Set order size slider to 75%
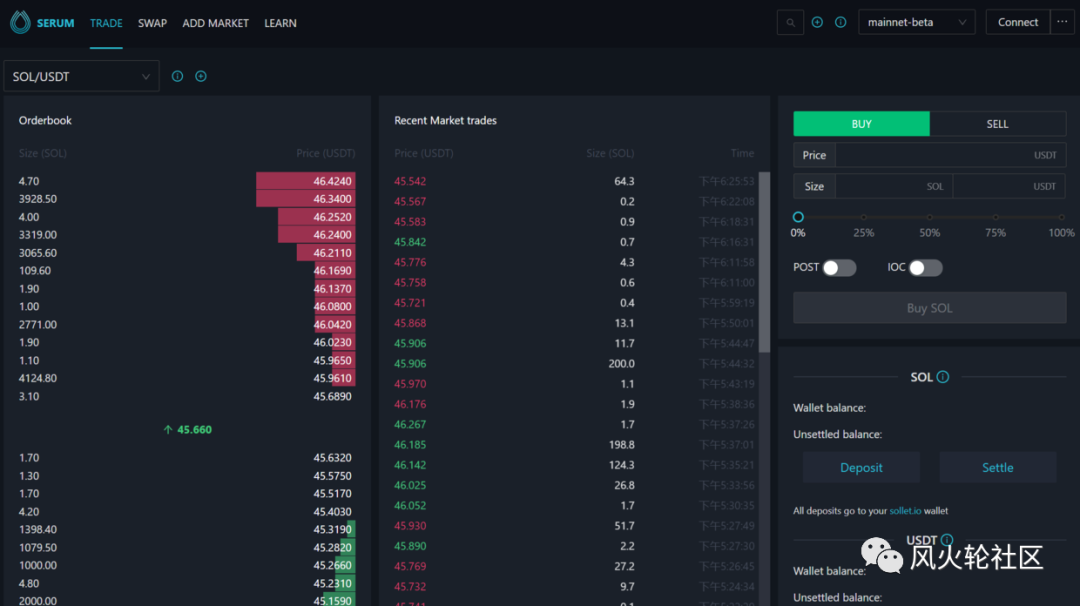The height and width of the screenshot is (606, 1080). (995, 217)
